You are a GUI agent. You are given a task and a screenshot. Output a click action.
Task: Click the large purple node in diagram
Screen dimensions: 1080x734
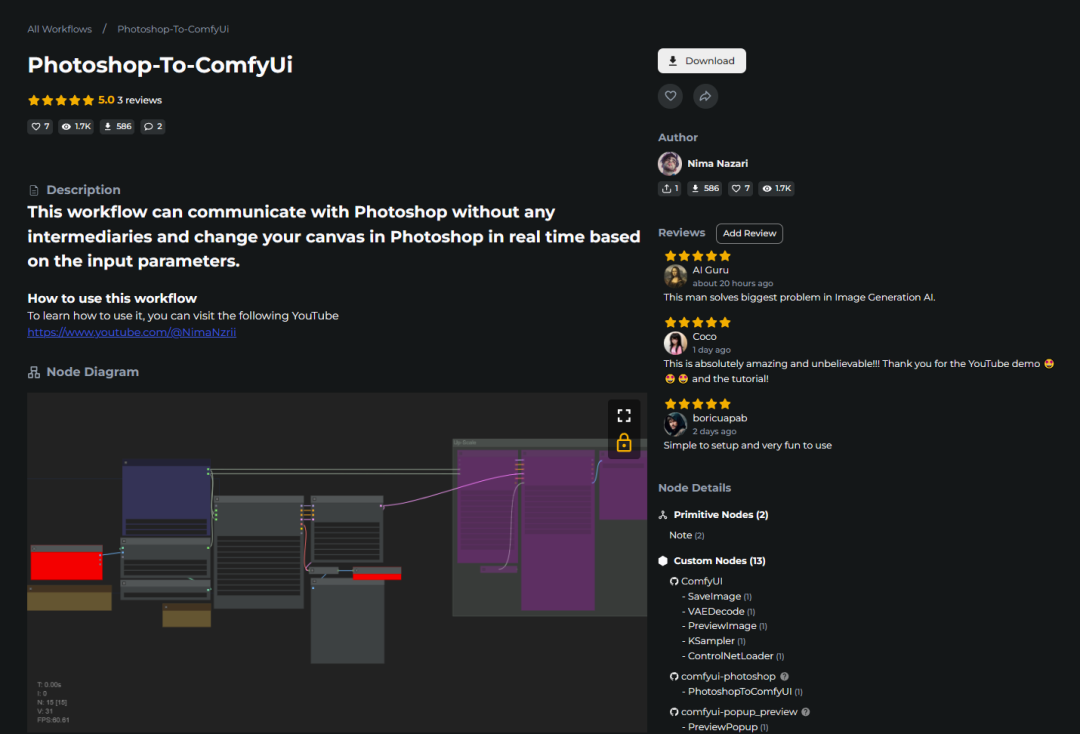click(558, 530)
